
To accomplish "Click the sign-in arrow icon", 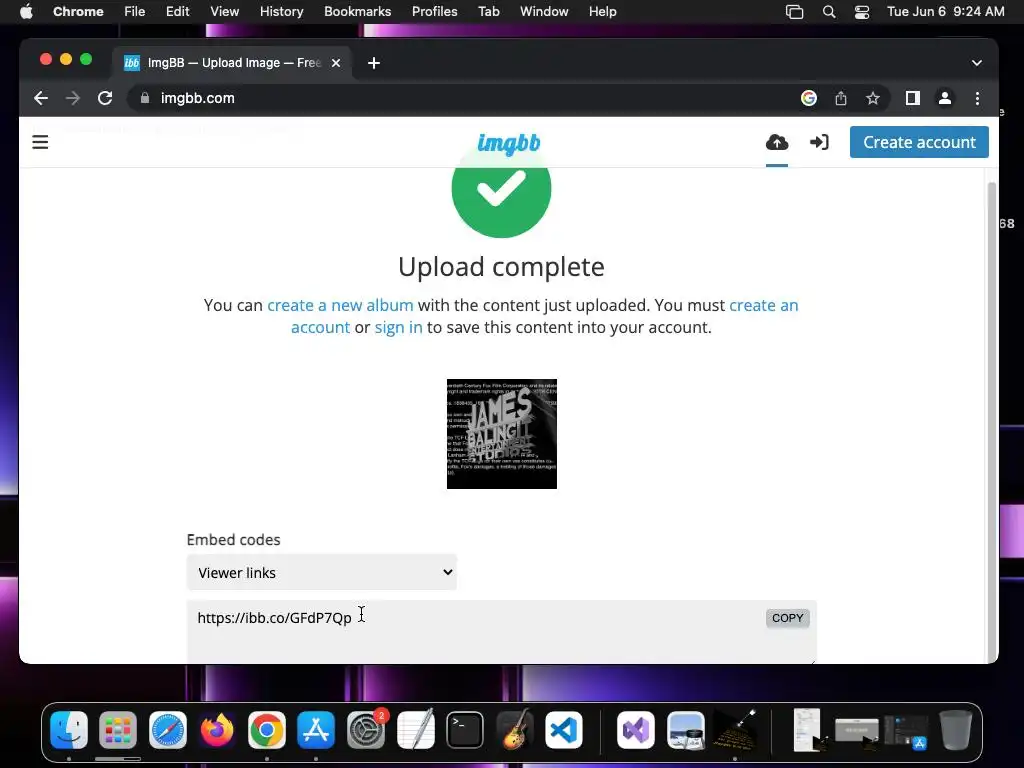I will click(x=819, y=142).
